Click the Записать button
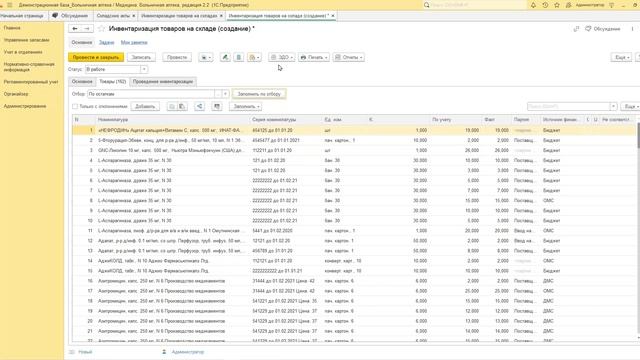640x360 pixels. pyautogui.click(x=141, y=58)
